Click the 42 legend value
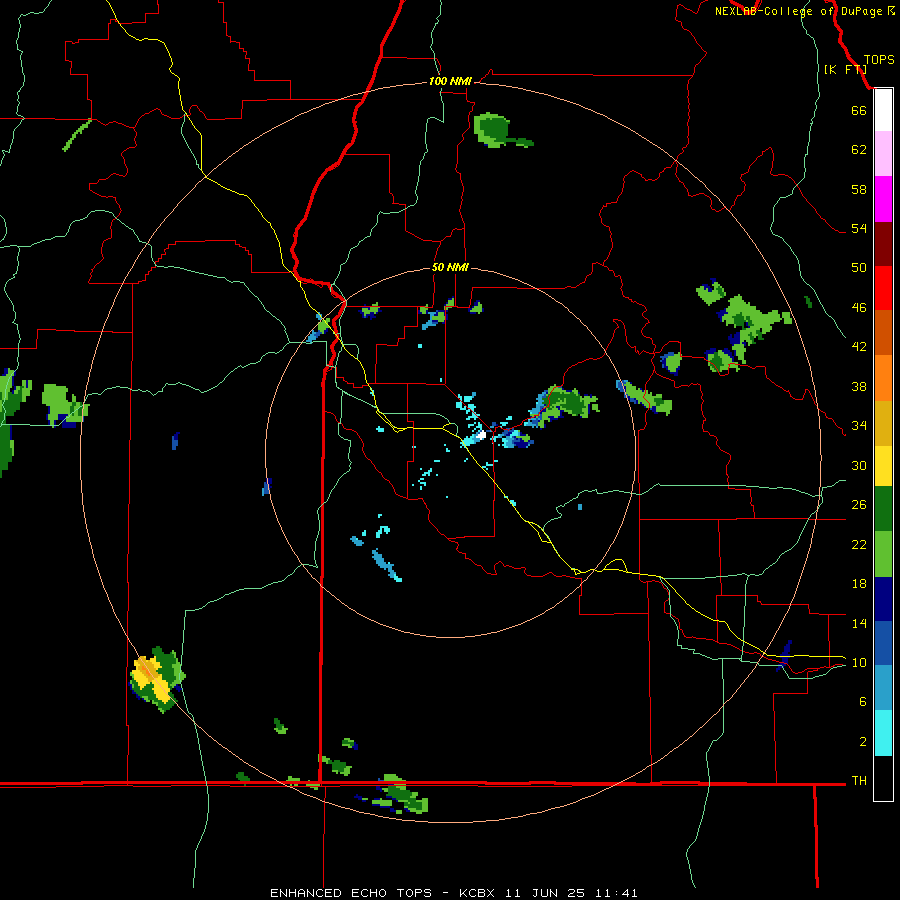 pos(859,347)
